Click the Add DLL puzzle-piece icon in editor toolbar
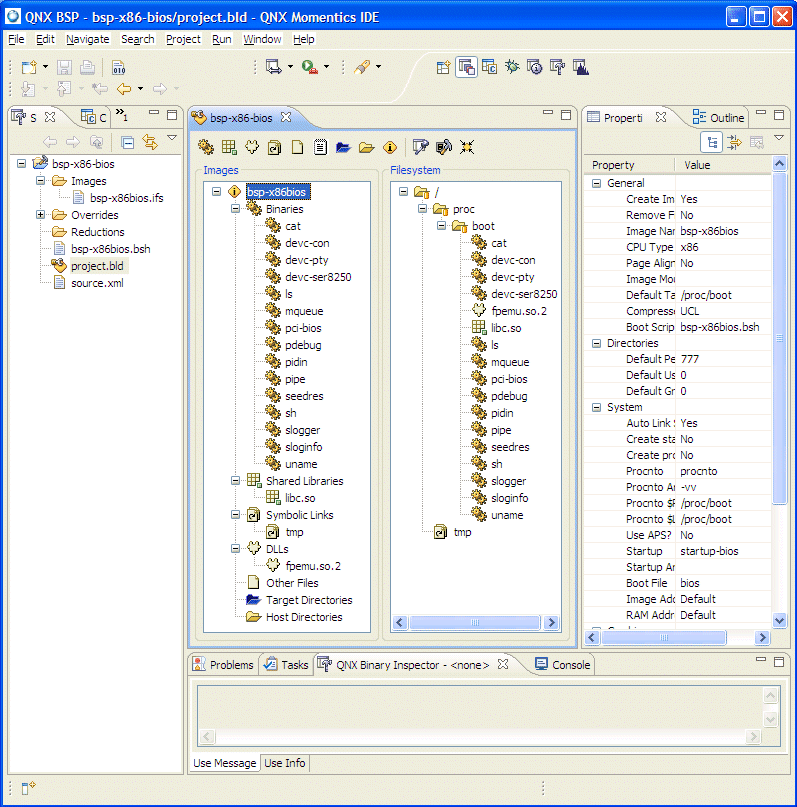 (252, 147)
